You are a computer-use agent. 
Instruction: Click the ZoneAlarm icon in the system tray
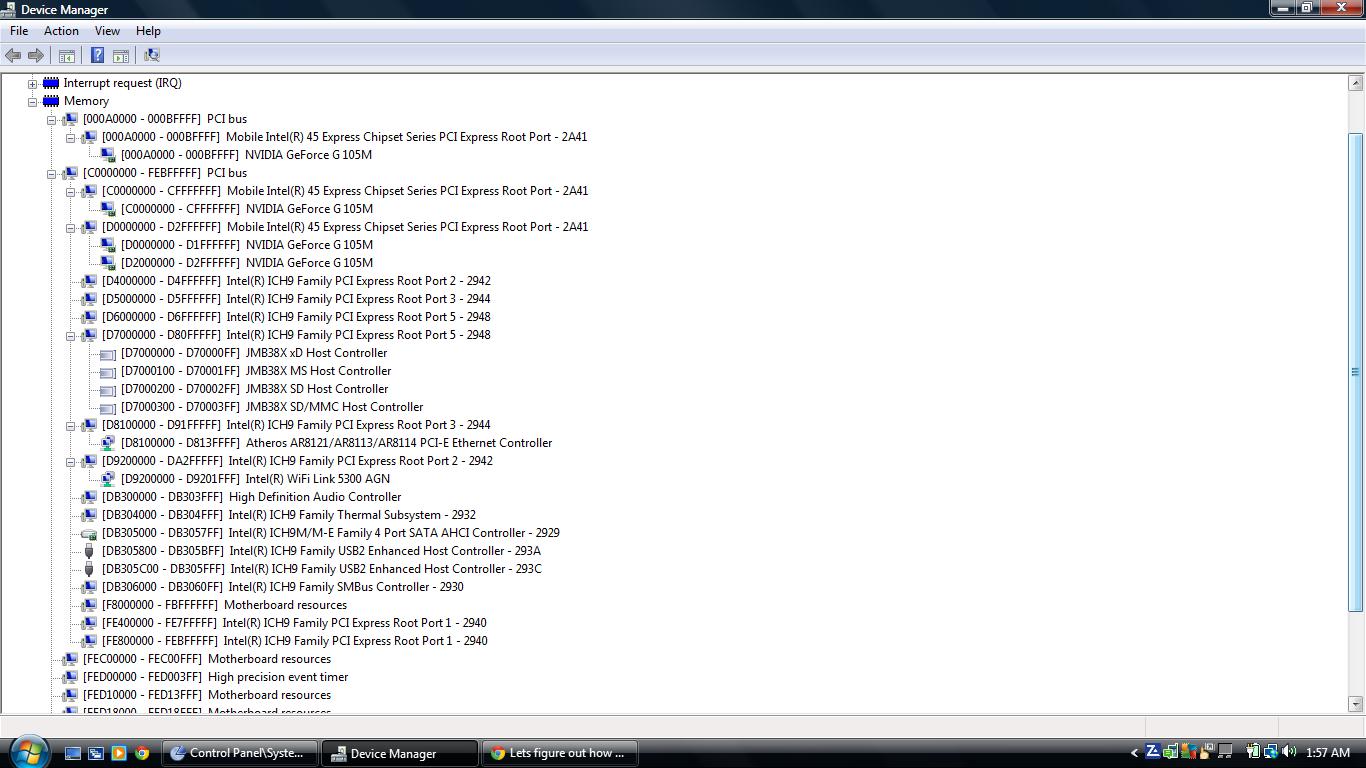[1152, 752]
